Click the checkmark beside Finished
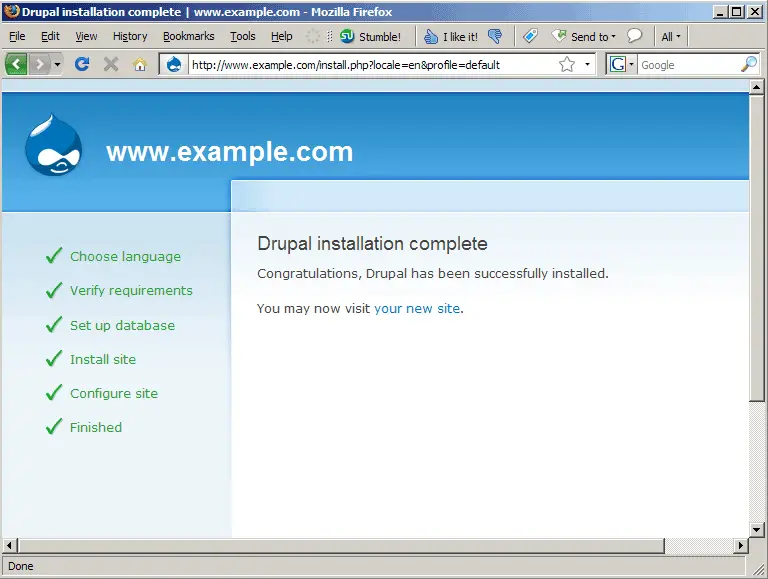This screenshot has width=768, height=579. coord(54,426)
